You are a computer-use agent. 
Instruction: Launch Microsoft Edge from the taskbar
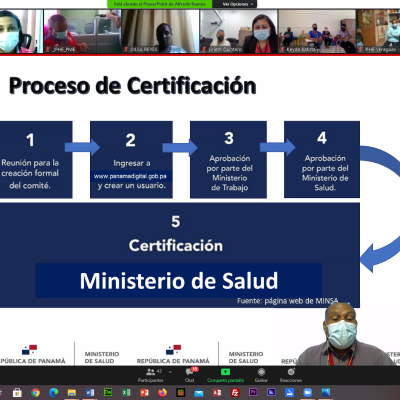click(x=53, y=393)
